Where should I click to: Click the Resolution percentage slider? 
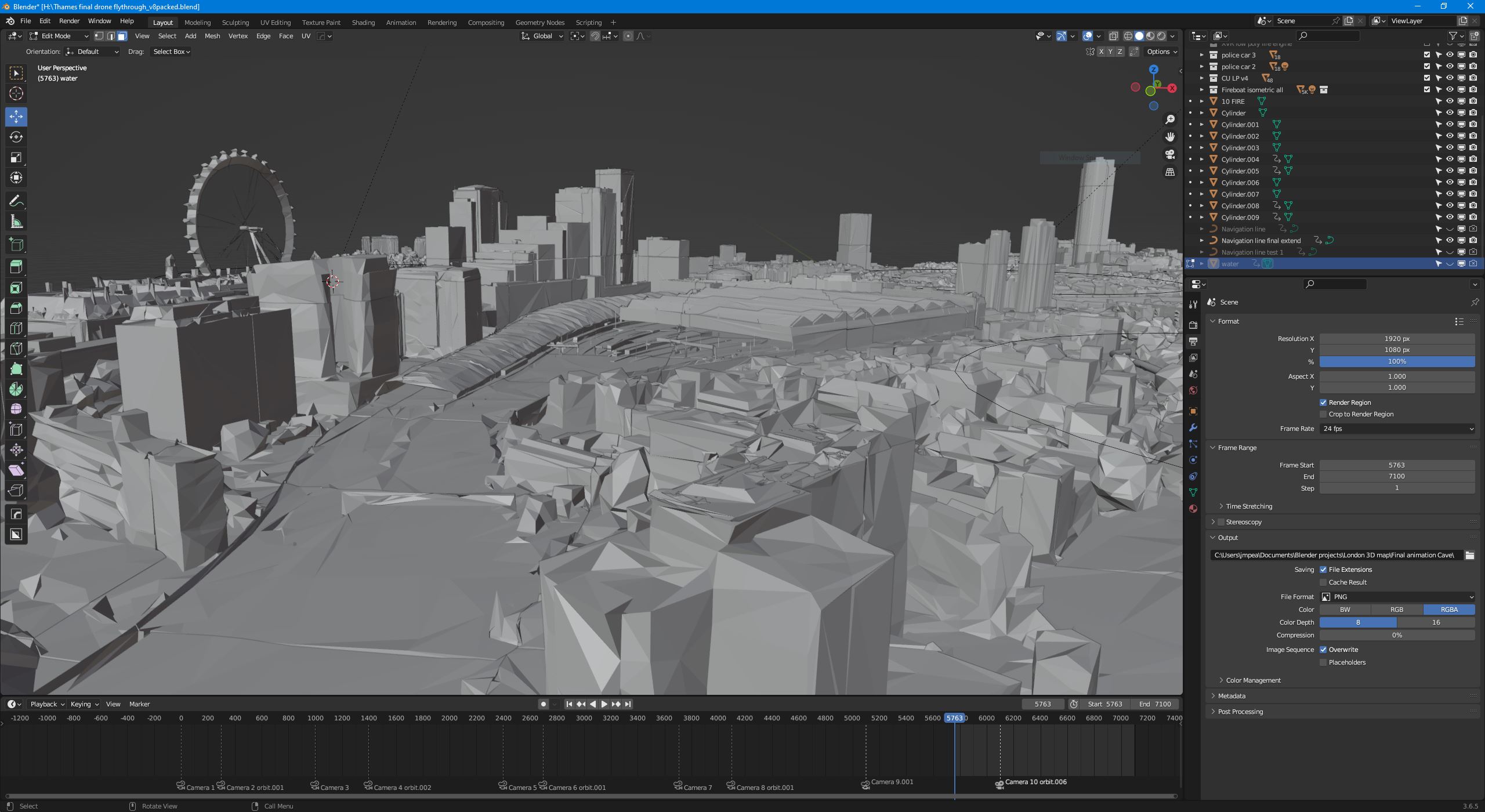1397,361
